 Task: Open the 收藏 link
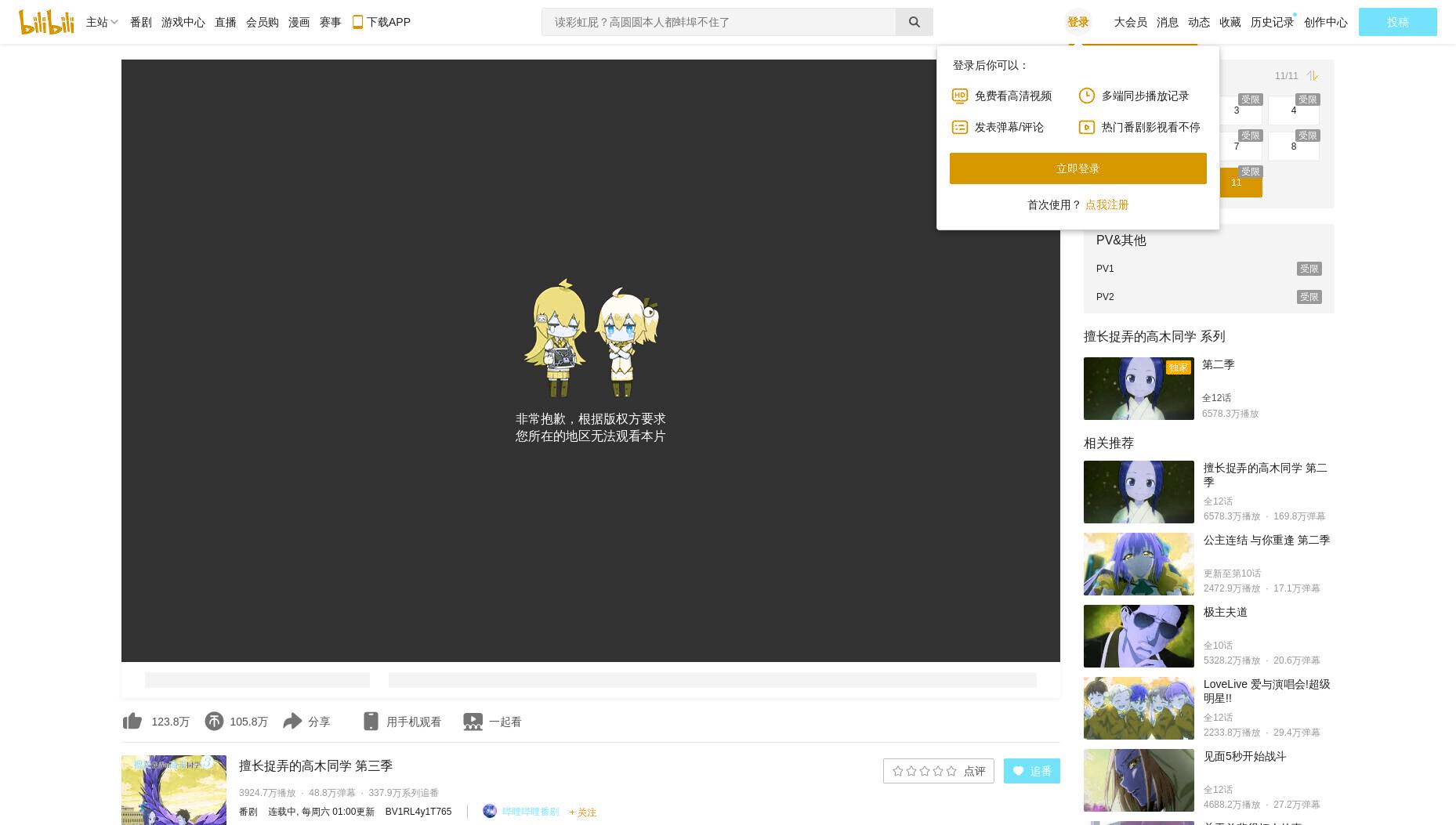[x=1230, y=22]
